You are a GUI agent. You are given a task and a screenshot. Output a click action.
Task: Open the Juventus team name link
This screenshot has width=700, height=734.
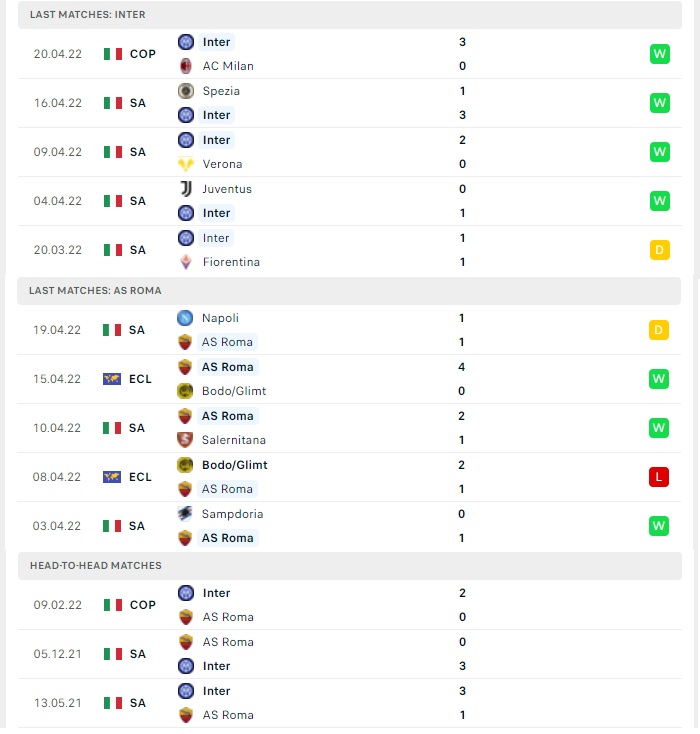point(227,189)
